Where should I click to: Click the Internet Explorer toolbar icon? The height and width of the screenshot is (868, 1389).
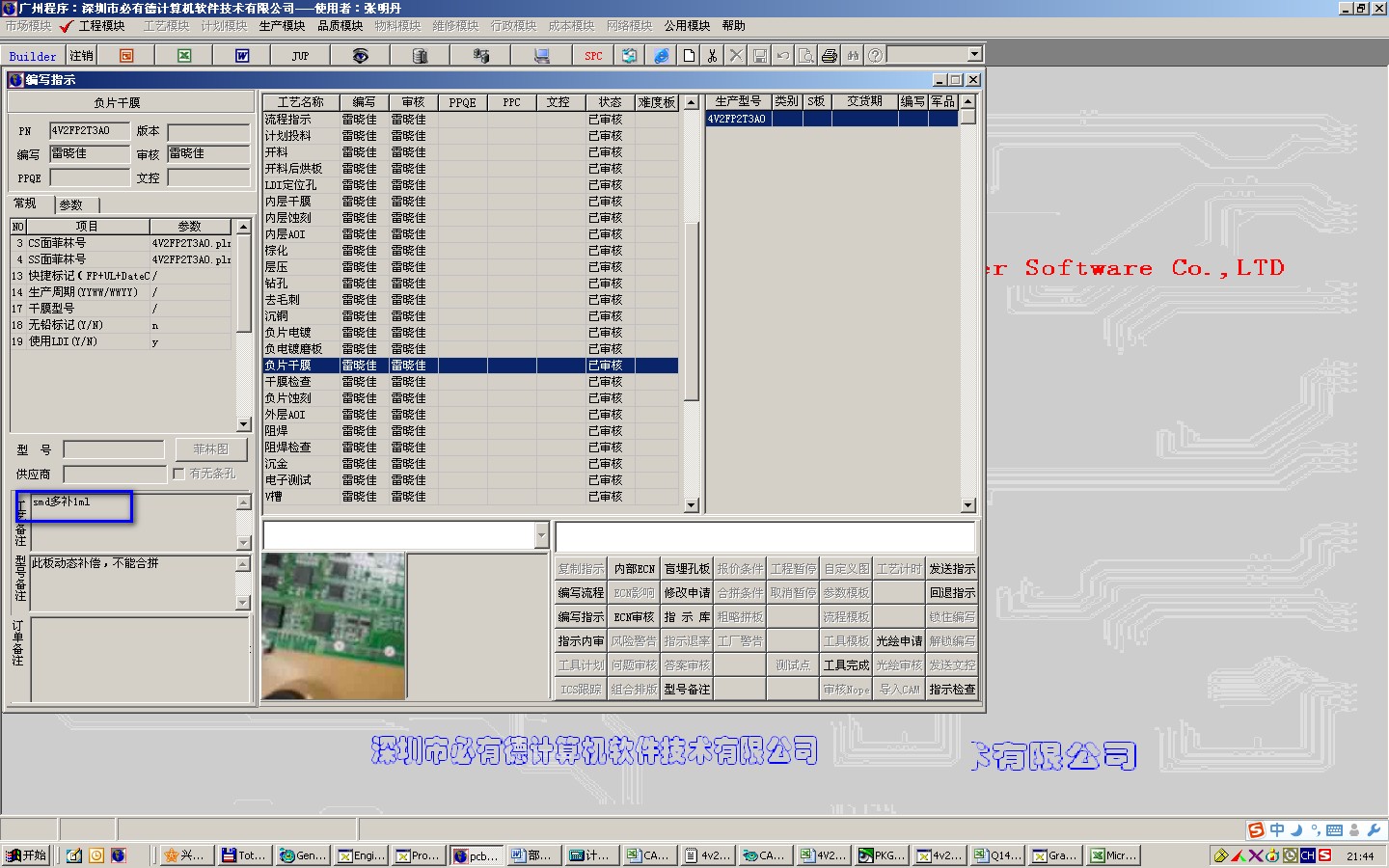tap(662, 56)
